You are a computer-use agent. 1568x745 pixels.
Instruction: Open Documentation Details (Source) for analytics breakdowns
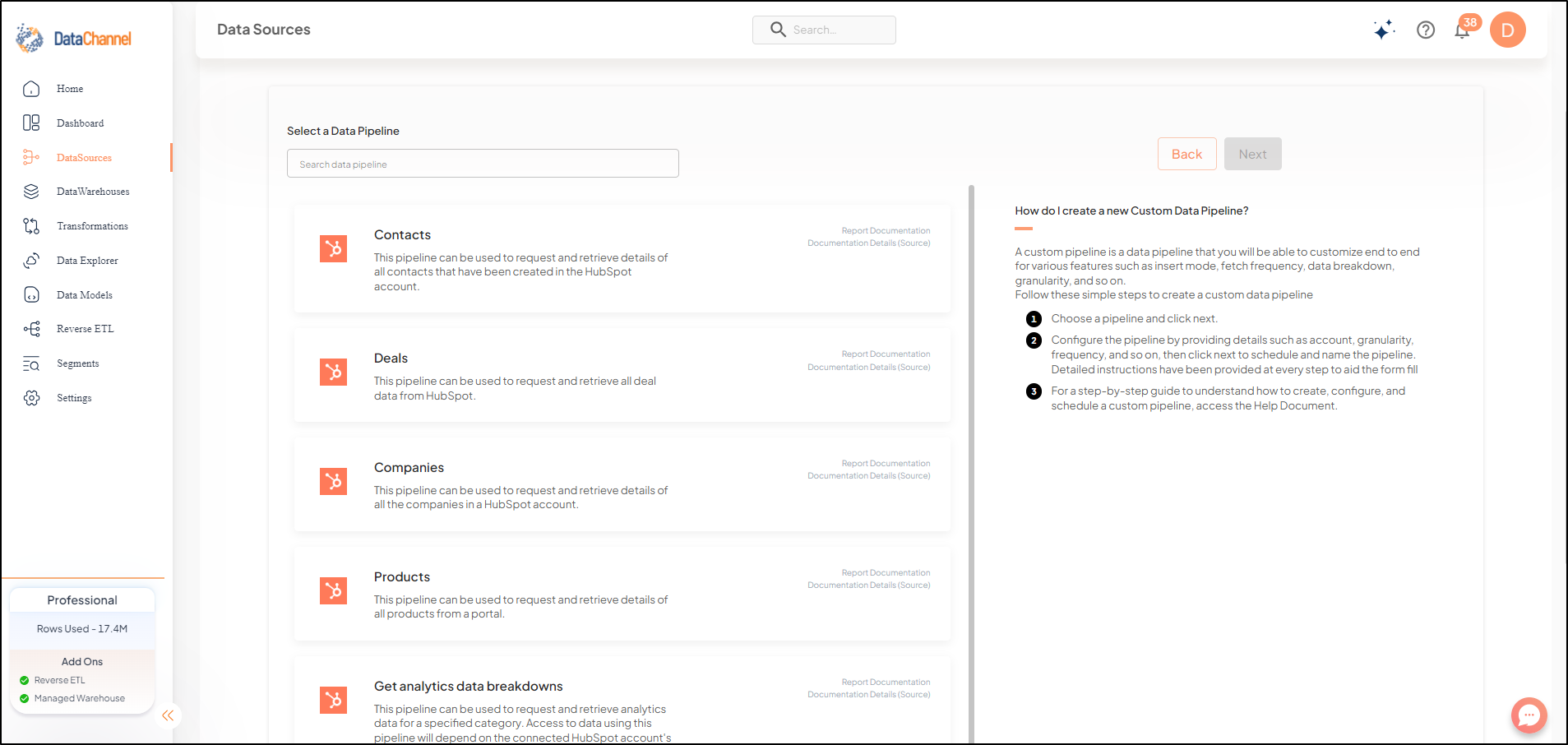coord(868,695)
